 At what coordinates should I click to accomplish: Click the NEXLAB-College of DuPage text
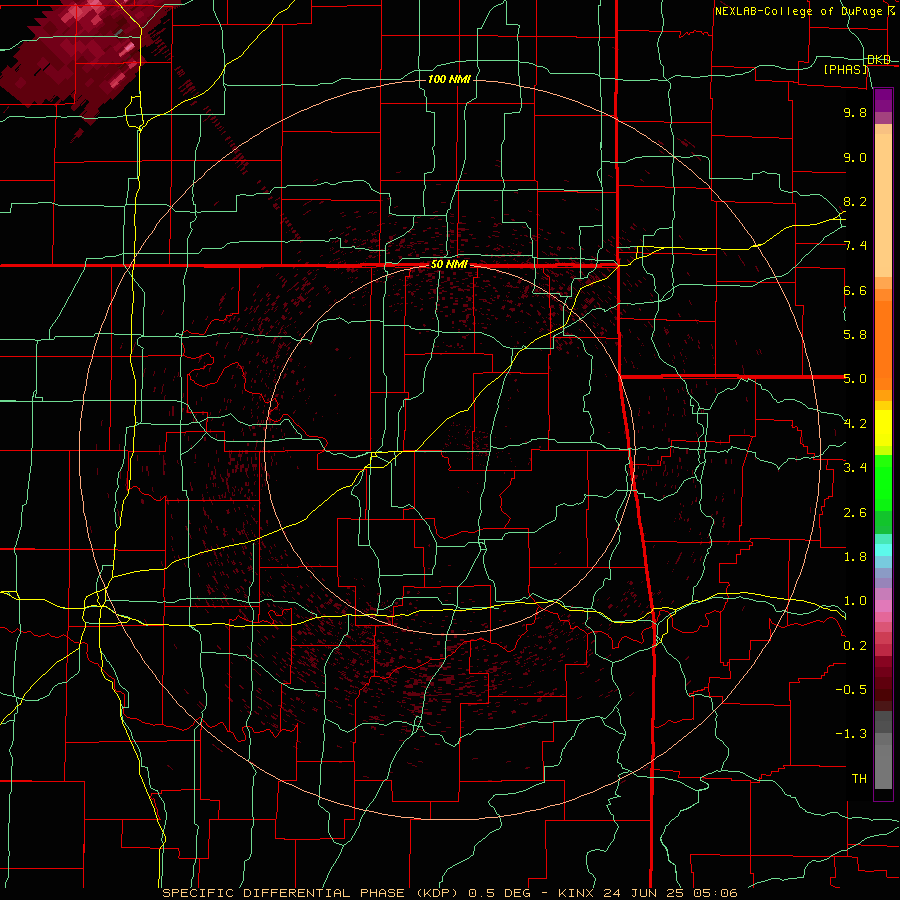pyautogui.click(x=798, y=11)
